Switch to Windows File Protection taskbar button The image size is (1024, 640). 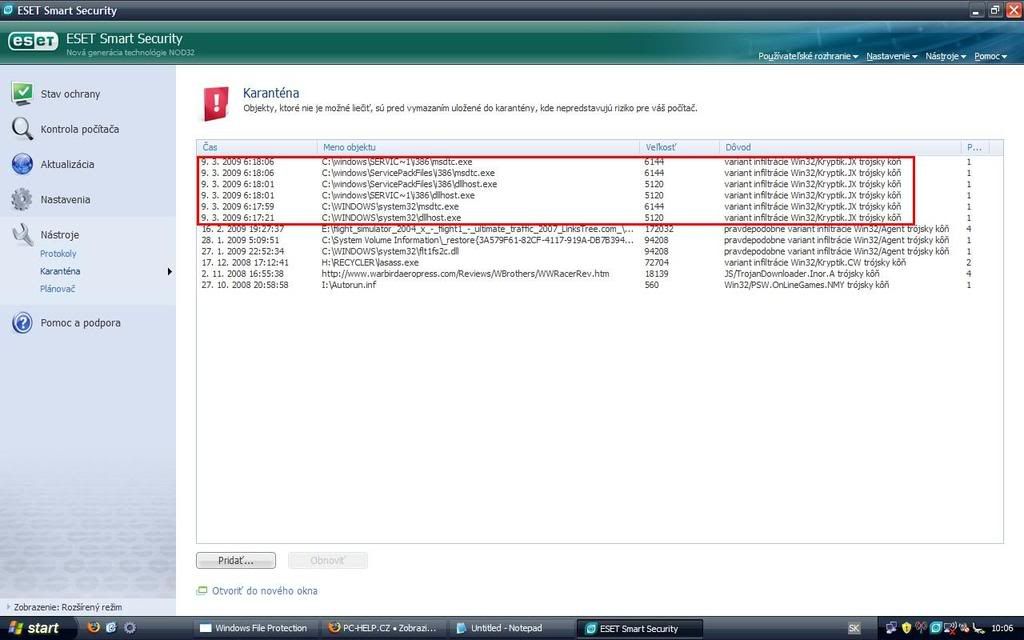click(x=253, y=628)
